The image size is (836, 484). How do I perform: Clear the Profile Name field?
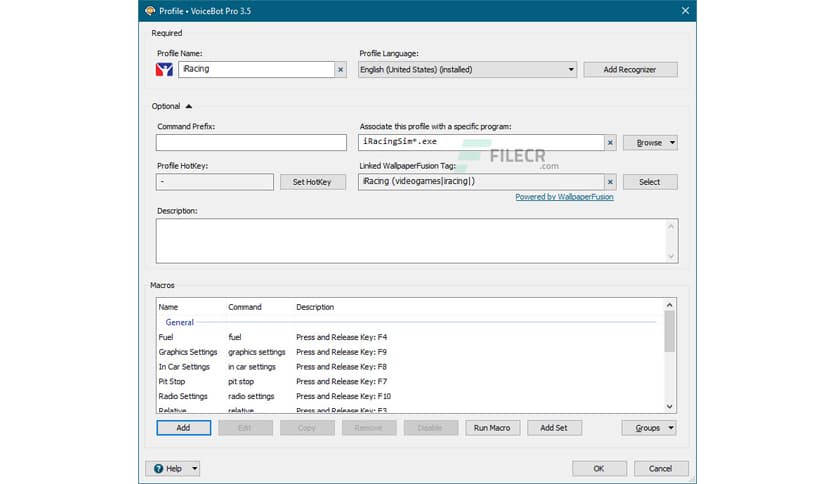(x=340, y=69)
